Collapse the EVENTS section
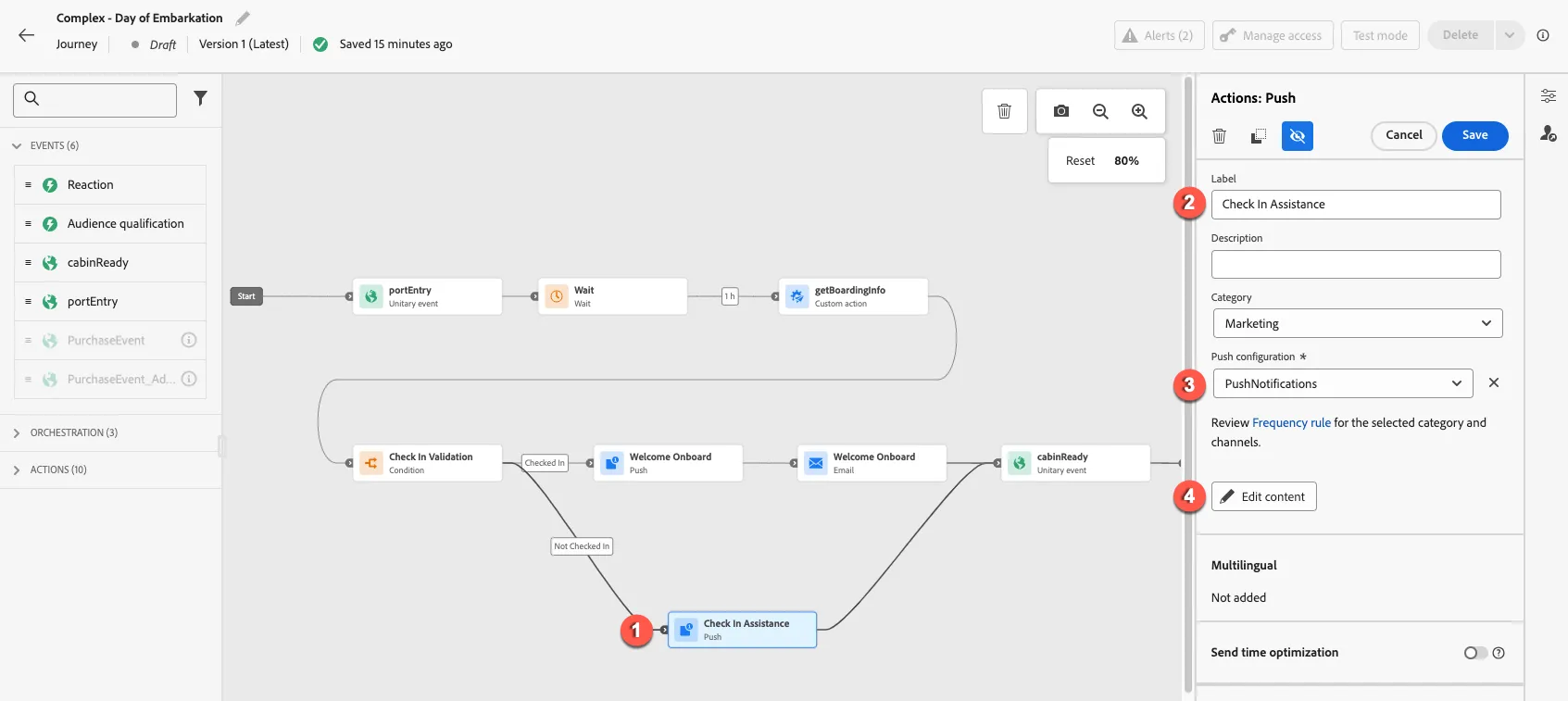 [x=17, y=145]
